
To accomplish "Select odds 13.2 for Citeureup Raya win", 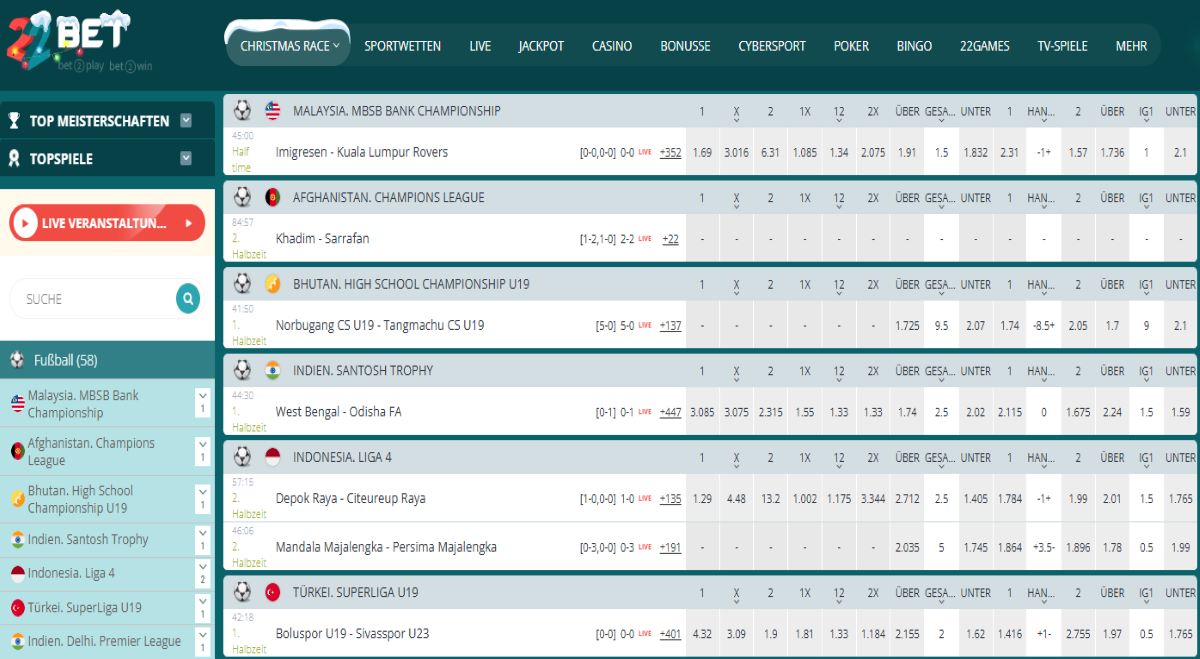I will [770, 499].
